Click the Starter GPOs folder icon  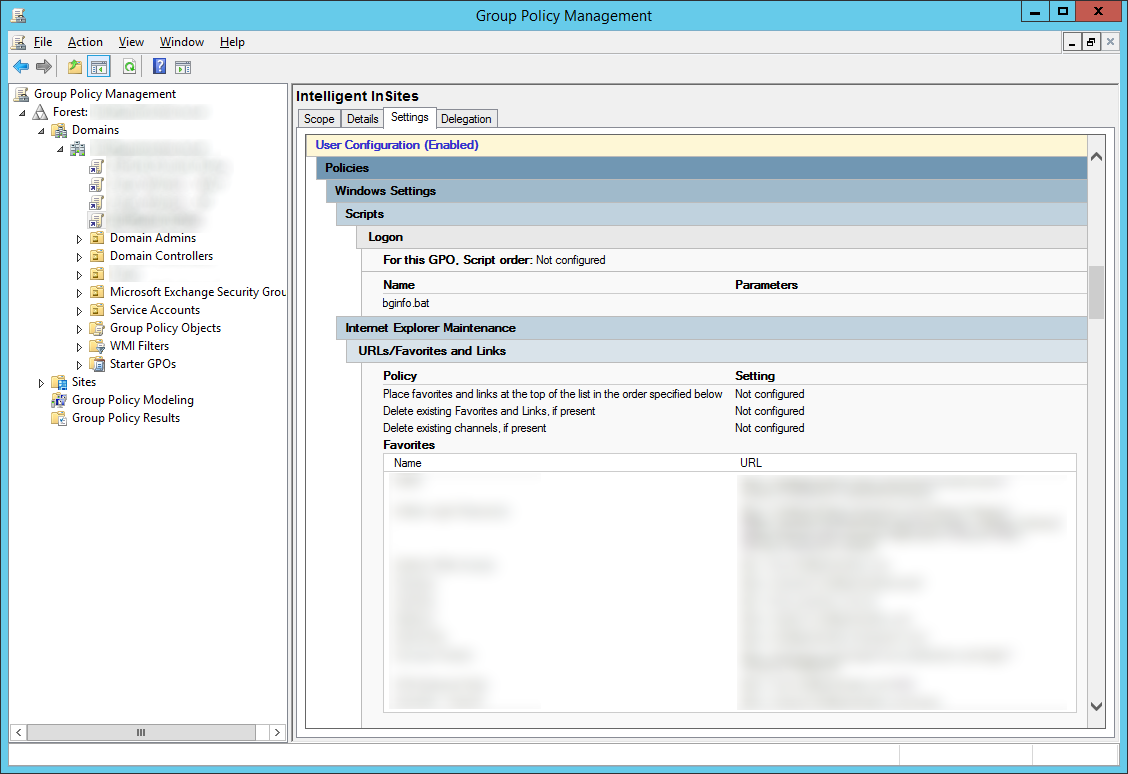(97, 364)
